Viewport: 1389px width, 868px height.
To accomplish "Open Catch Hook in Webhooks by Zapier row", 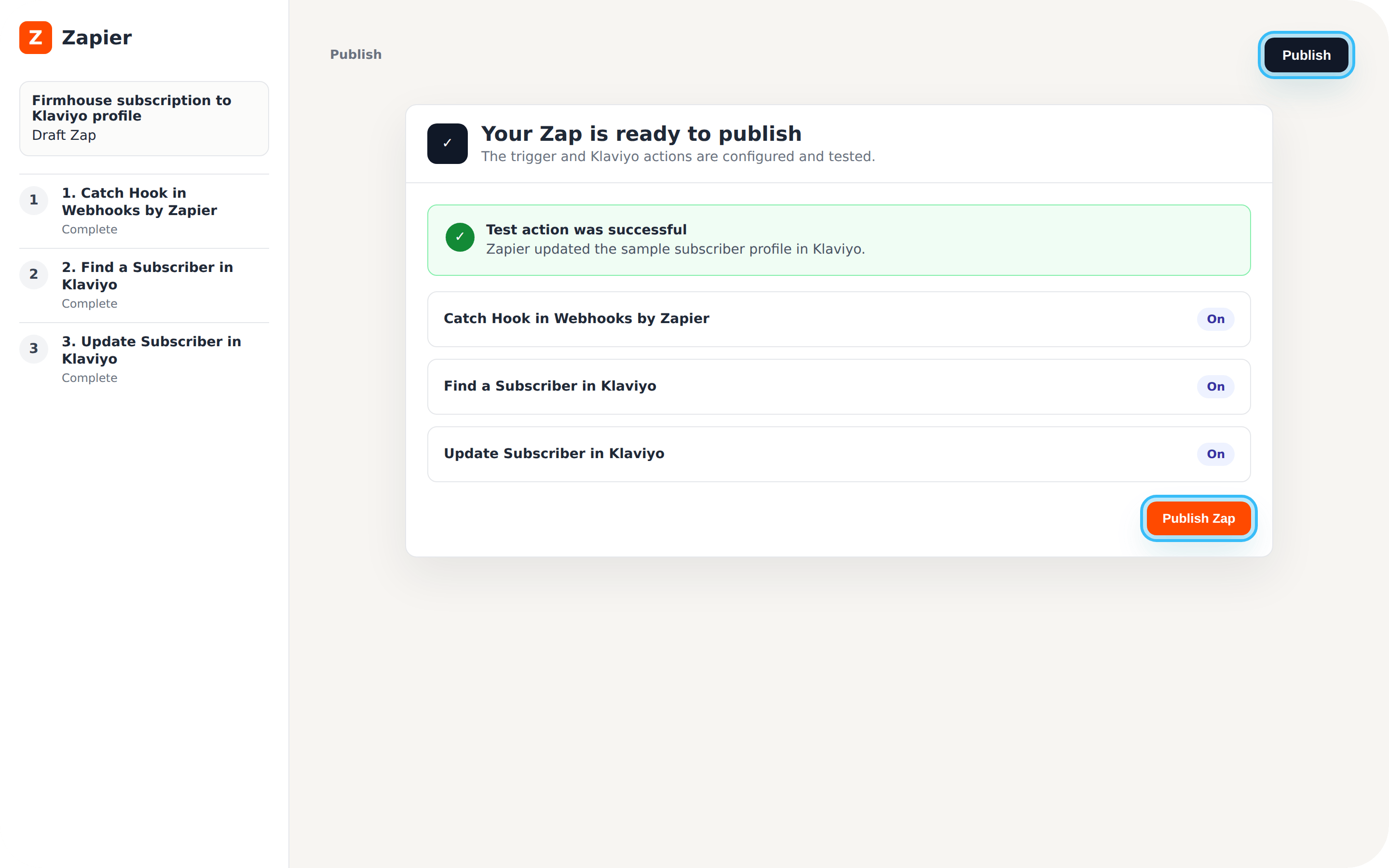I will coord(839,319).
